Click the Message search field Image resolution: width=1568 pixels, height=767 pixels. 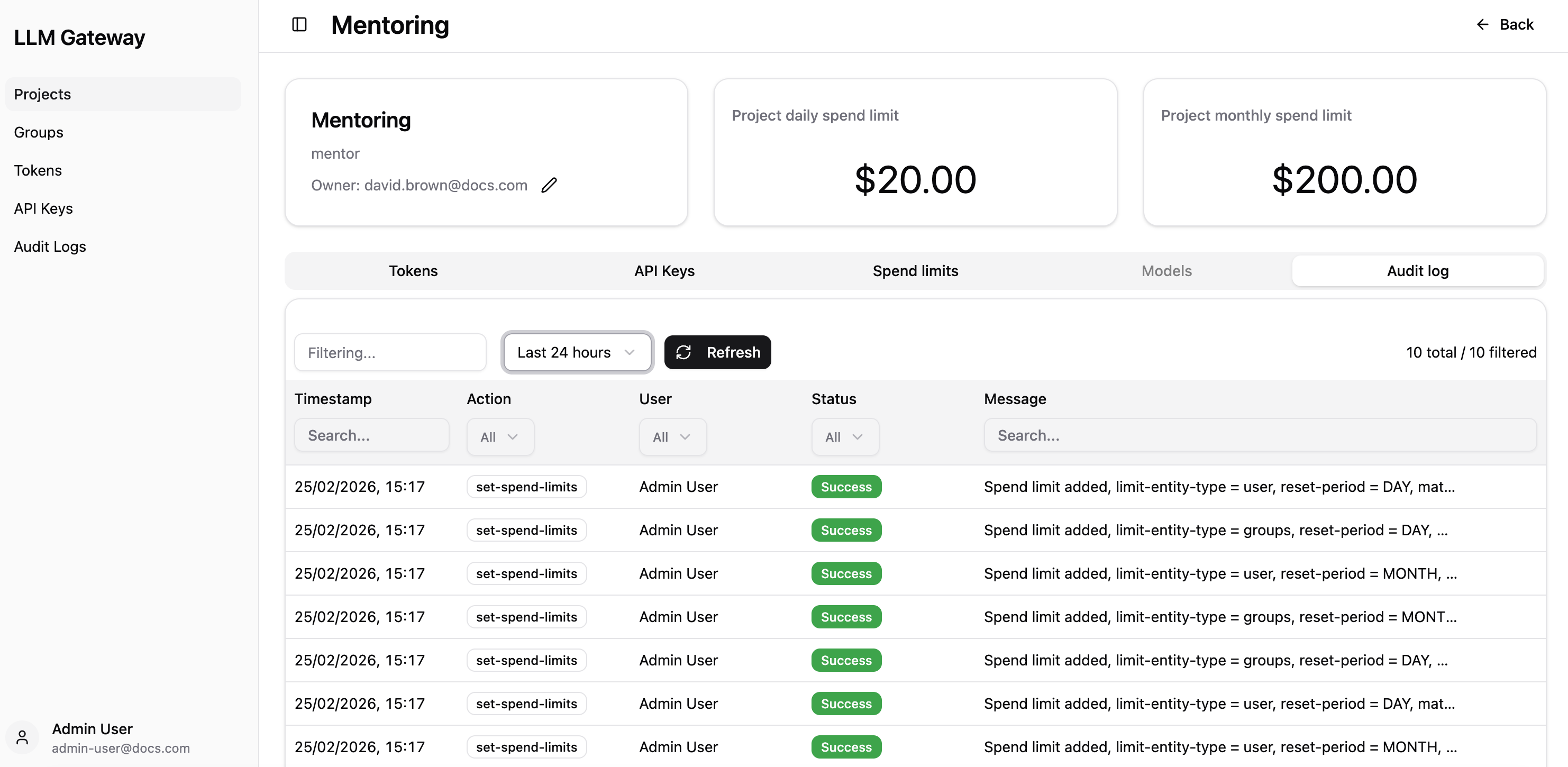pos(1260,435)
